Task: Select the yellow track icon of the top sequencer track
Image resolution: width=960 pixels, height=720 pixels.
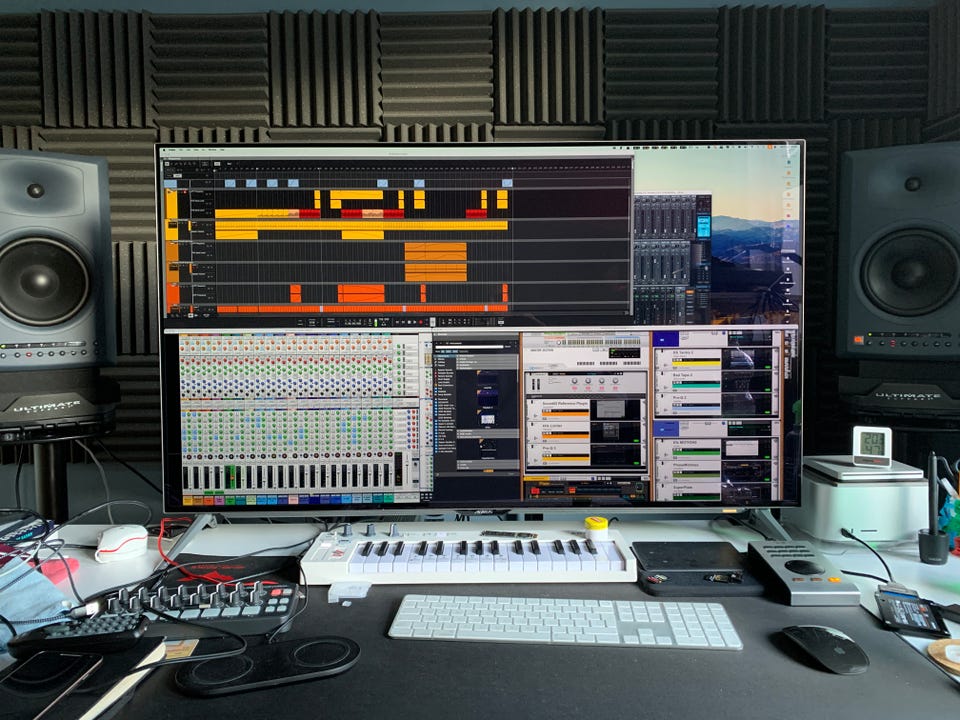Action: [x=171, y=204]
